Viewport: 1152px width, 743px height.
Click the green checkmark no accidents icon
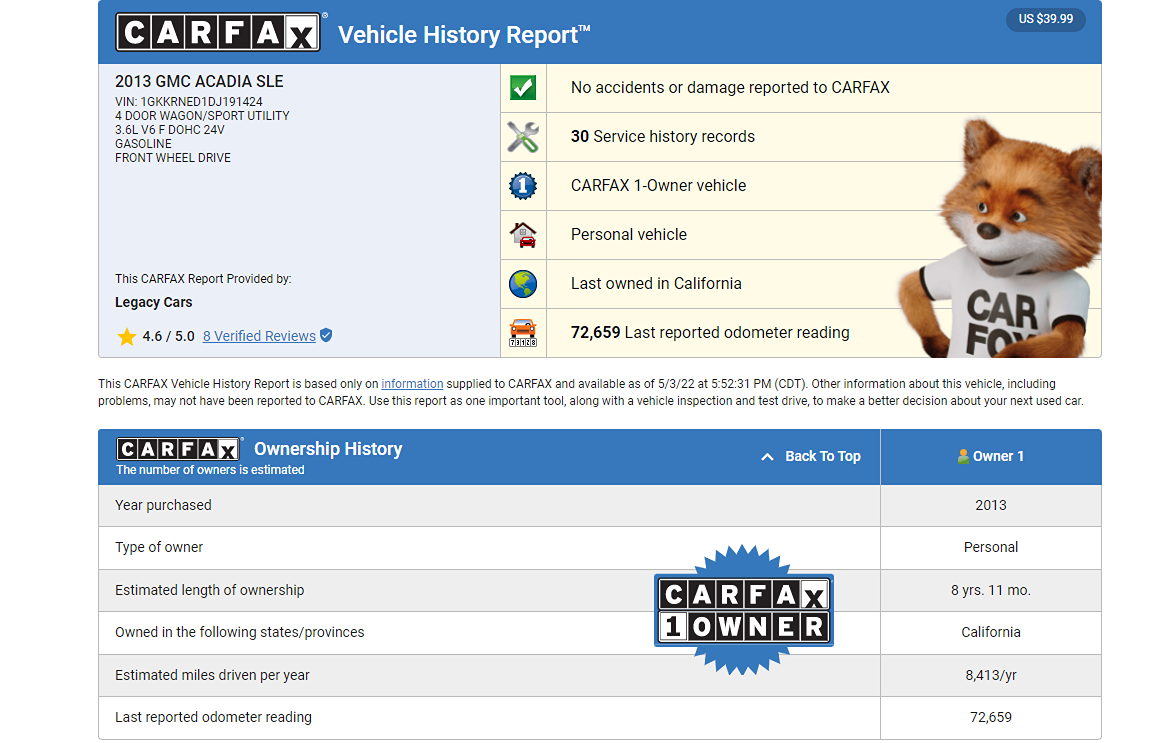tap(523, 88)
